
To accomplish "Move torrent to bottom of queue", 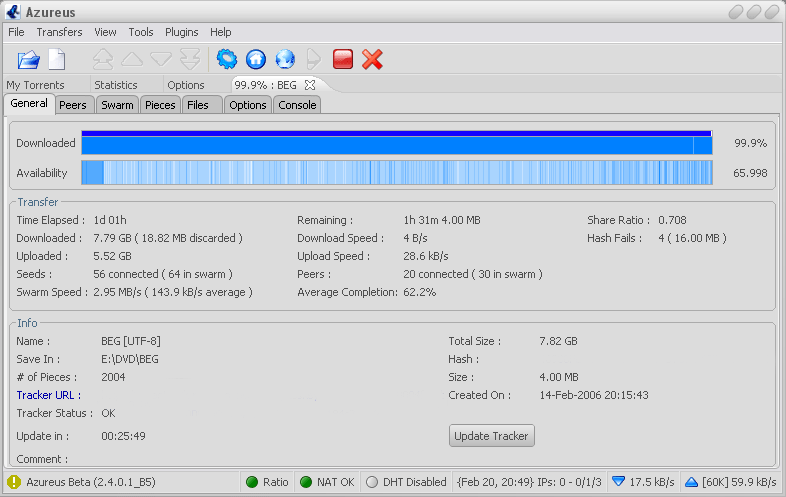I will coord(190,59).
